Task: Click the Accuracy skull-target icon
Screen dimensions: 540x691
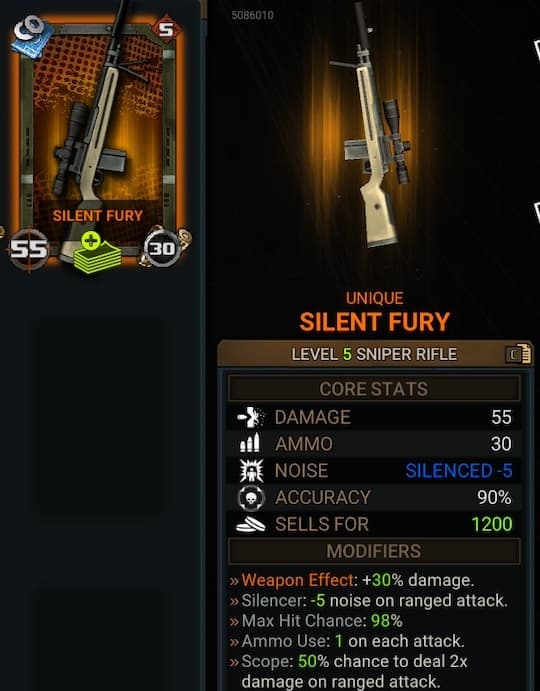Action: pyautogui.click(x=251, y=498)
